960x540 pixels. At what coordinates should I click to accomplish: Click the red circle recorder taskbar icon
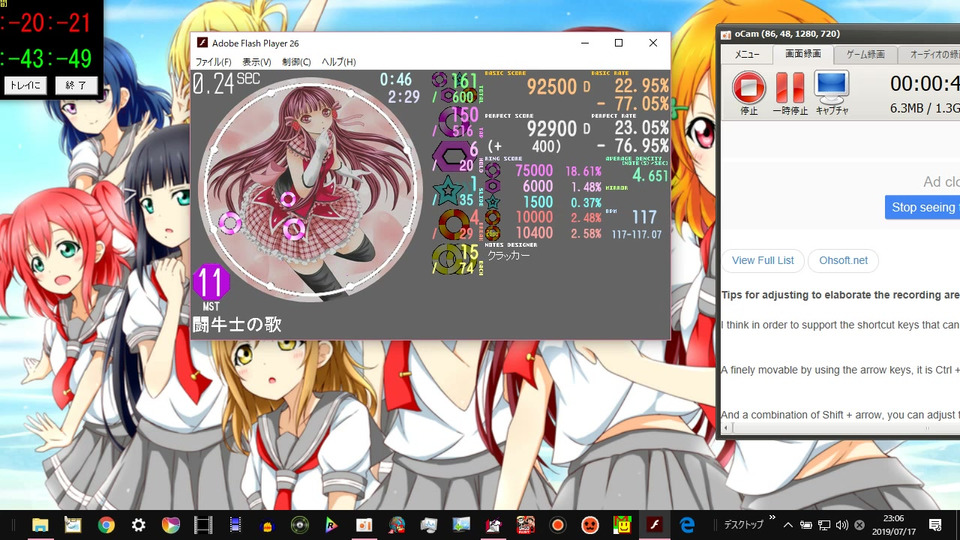point(557,525)
